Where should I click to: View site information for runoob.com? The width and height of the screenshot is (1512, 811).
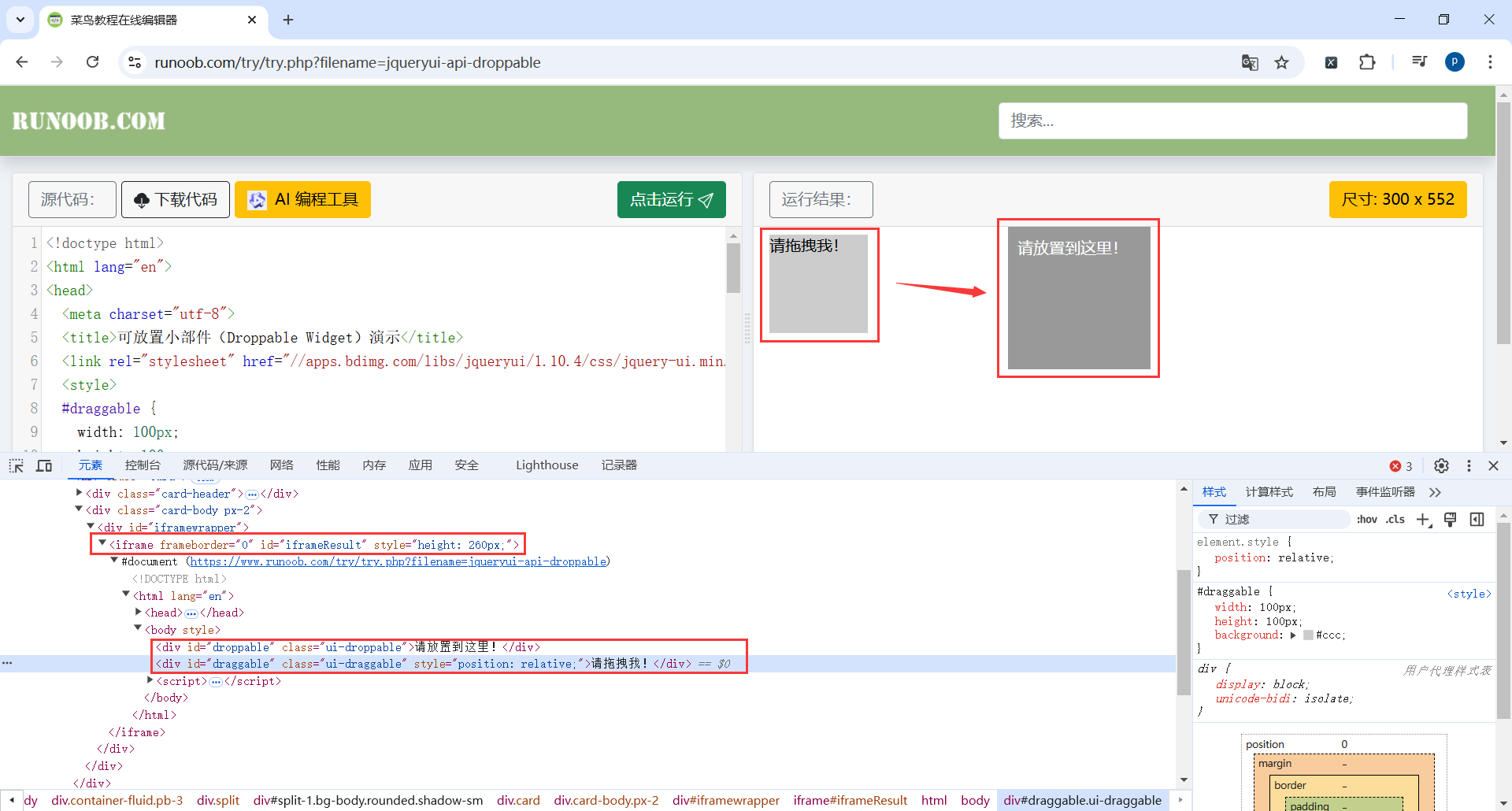(x=135, y=62)
